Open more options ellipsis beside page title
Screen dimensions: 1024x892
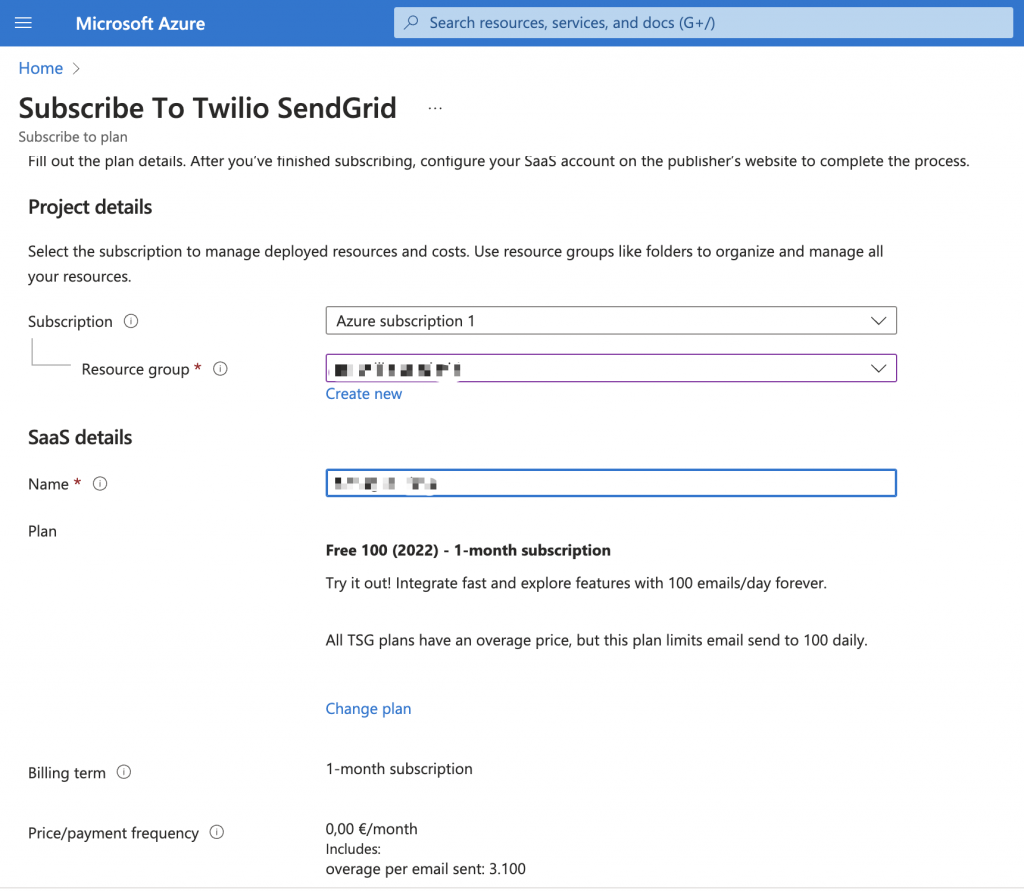[x=435, y=108]
